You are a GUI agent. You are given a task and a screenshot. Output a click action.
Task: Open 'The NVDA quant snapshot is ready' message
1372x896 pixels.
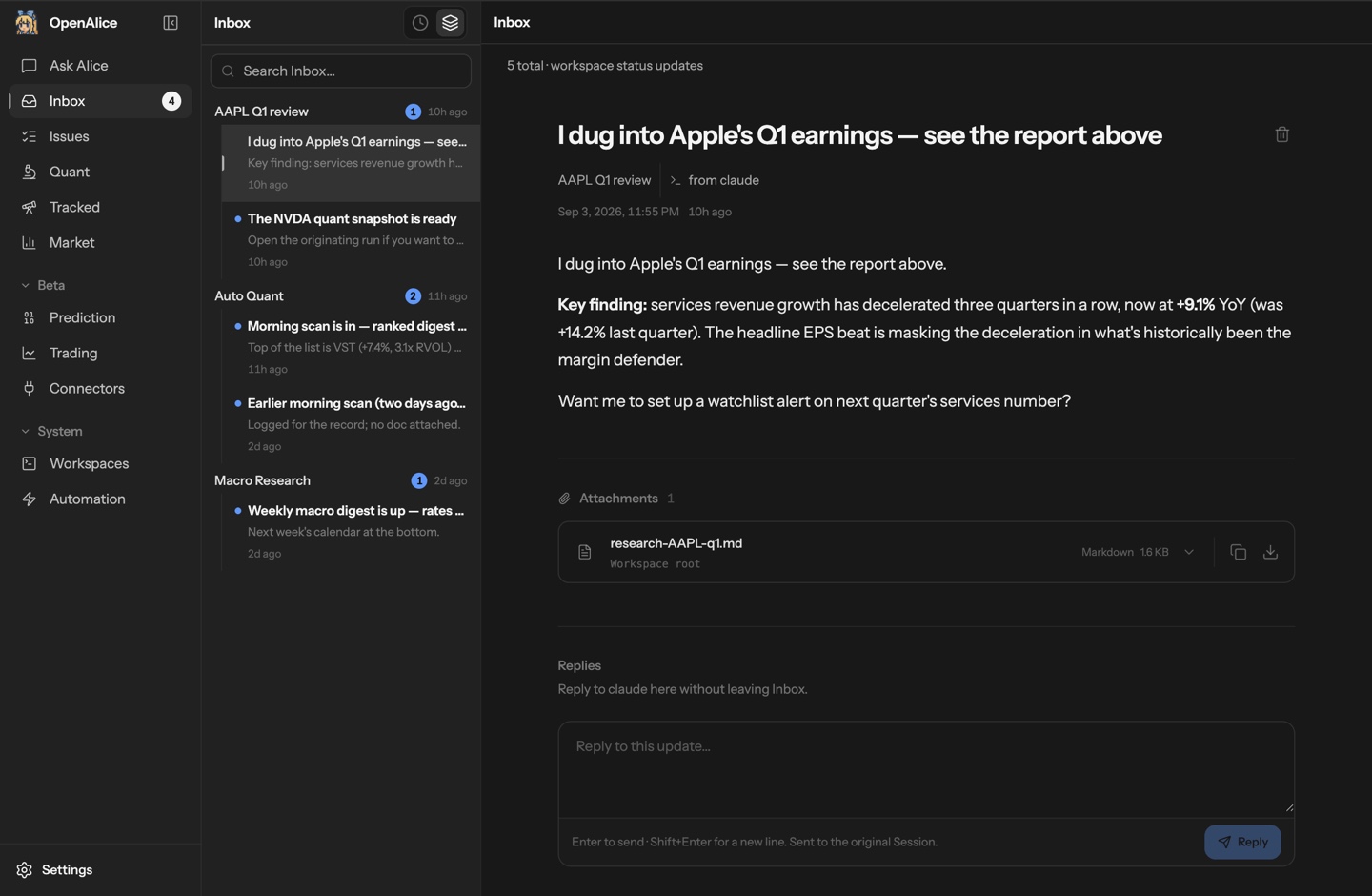tap(351, 239)
